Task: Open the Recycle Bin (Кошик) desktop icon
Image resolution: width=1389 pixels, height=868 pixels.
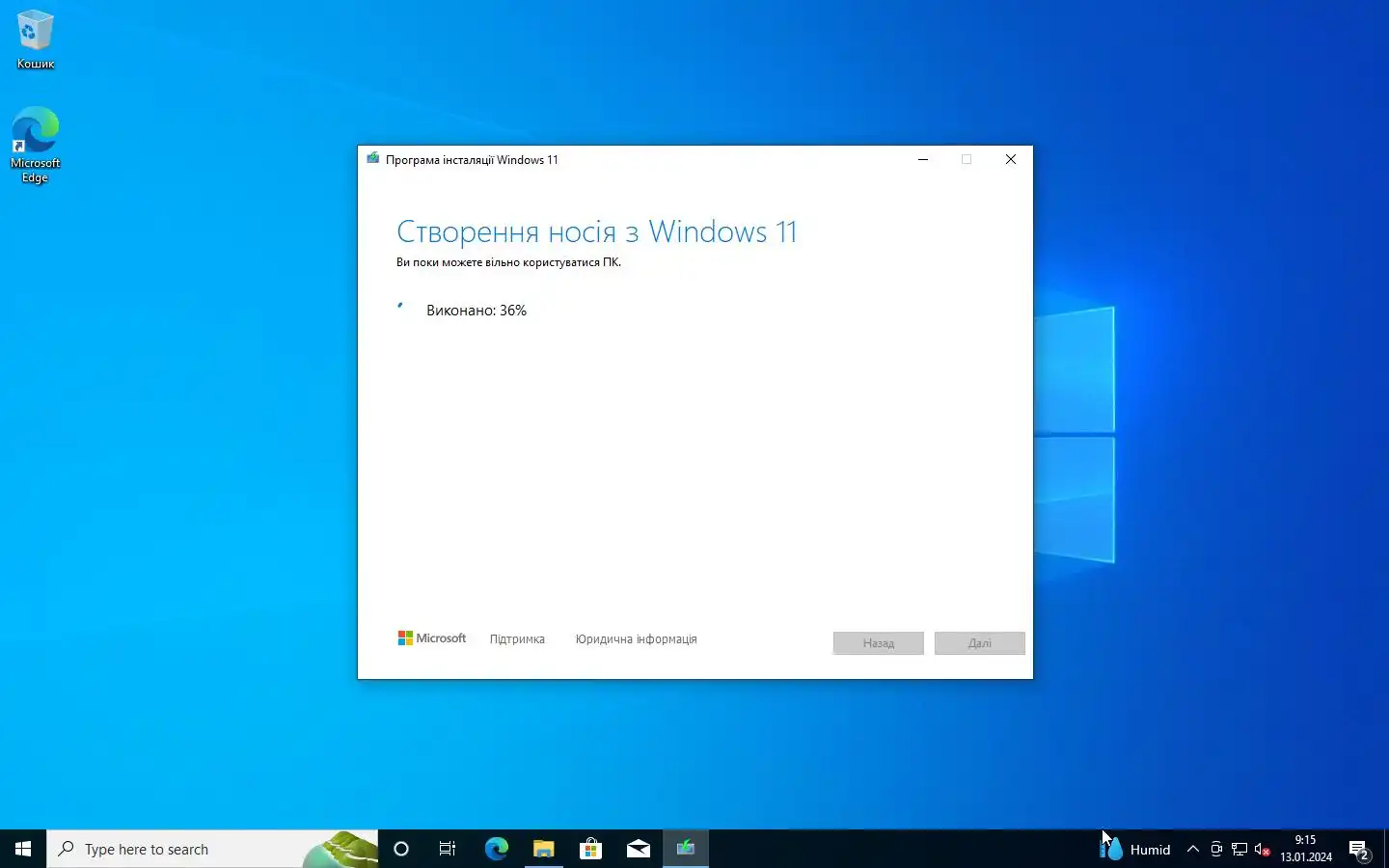Action: click(x=36, y=39)
